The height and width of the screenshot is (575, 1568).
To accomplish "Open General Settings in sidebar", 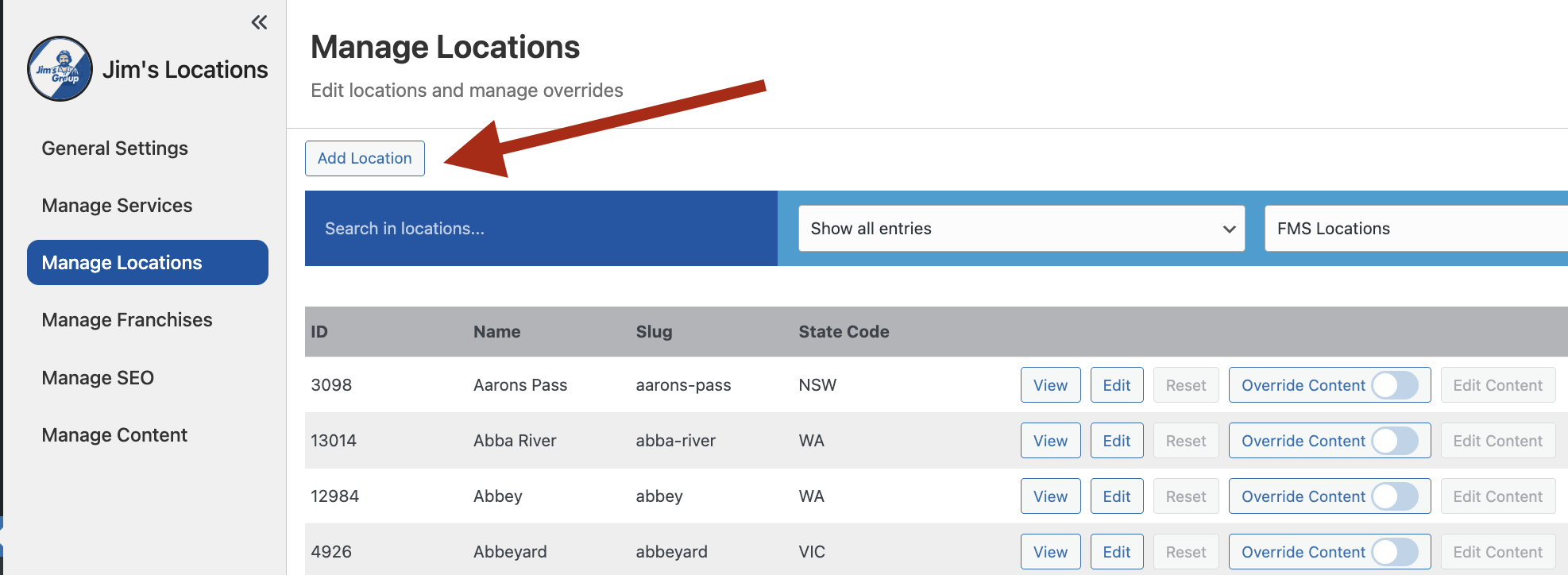I will [x=115, y=149].
